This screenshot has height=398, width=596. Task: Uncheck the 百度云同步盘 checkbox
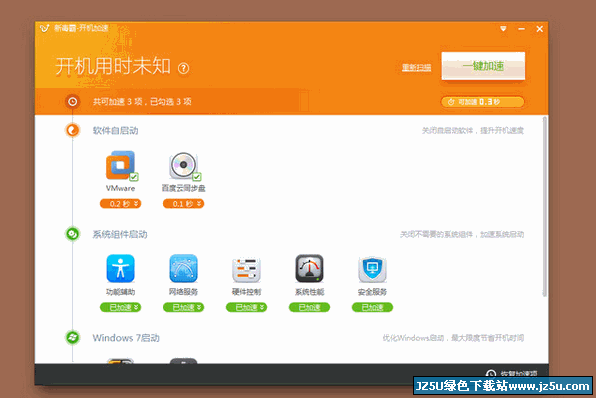(197, 177)
